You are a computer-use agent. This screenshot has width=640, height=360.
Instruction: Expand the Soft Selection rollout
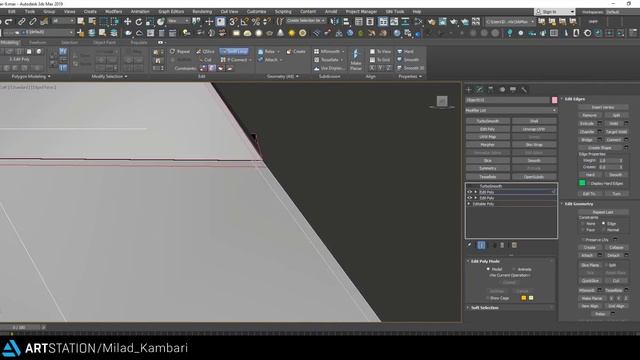pos(484,308)
